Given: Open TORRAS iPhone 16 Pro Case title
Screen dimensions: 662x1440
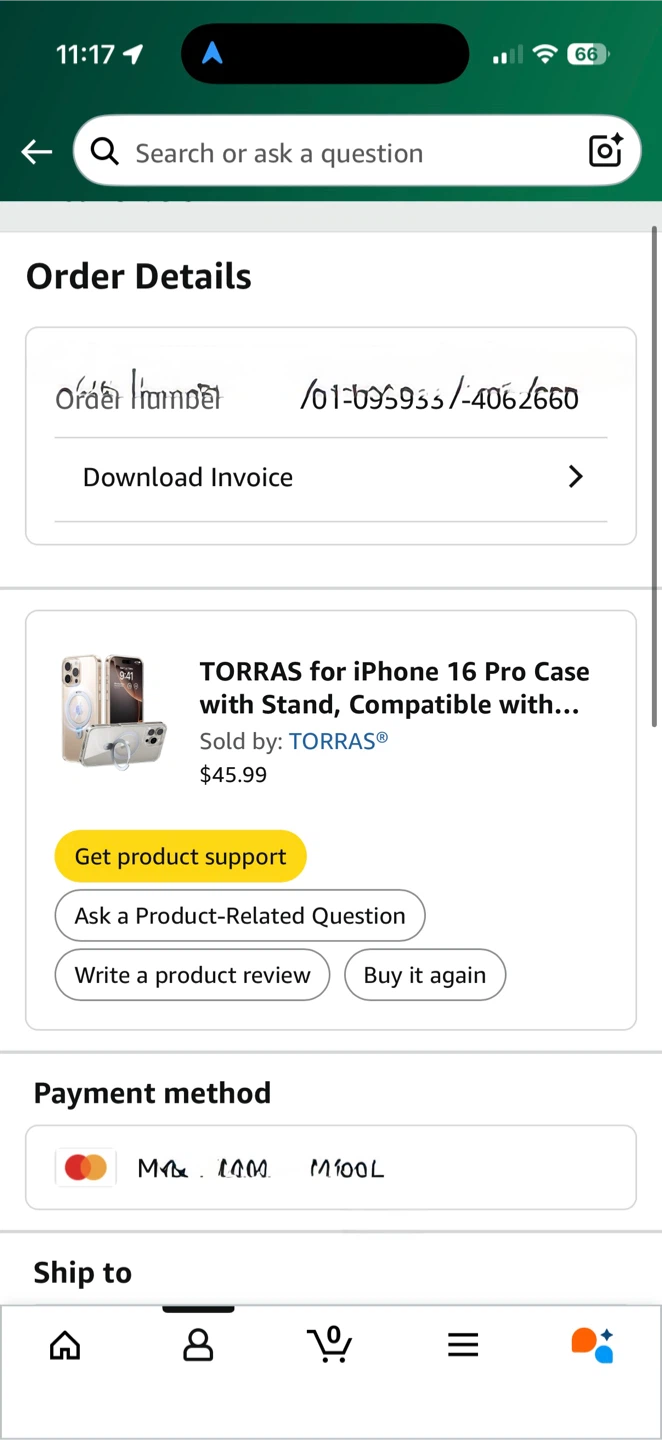Looking at the screenshot, I should pyautogui.click(x=394, y=688).
